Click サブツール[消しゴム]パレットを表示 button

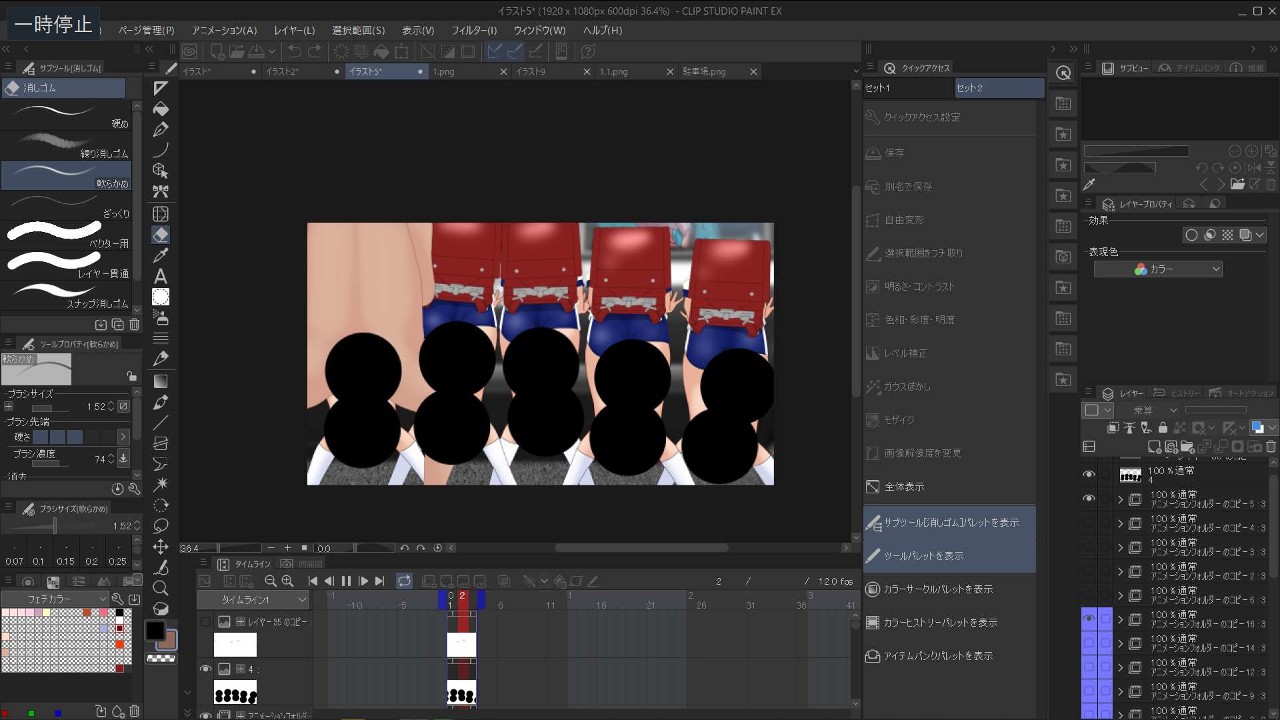click(x=949, y=522)
